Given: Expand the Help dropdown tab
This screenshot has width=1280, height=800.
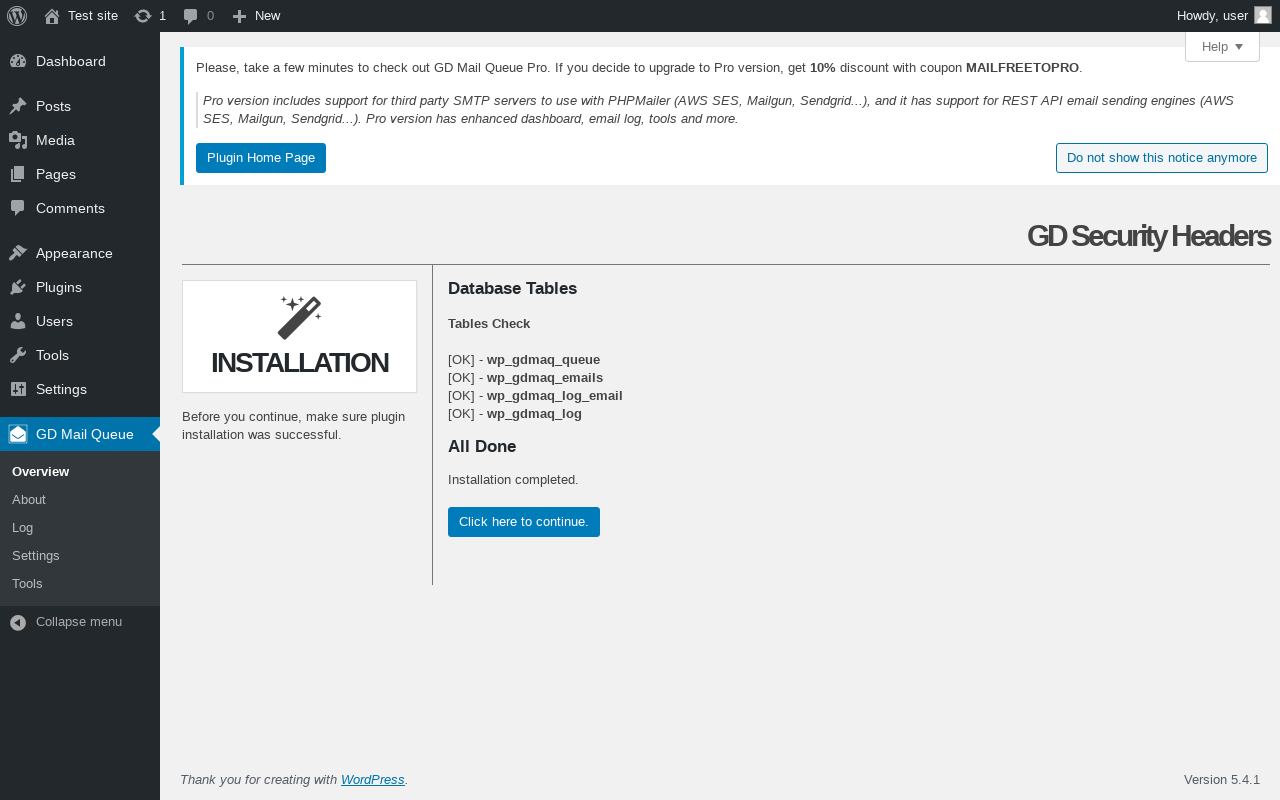Looking at the screenshot, I should pyautogui.click(x=1222, y=47).
